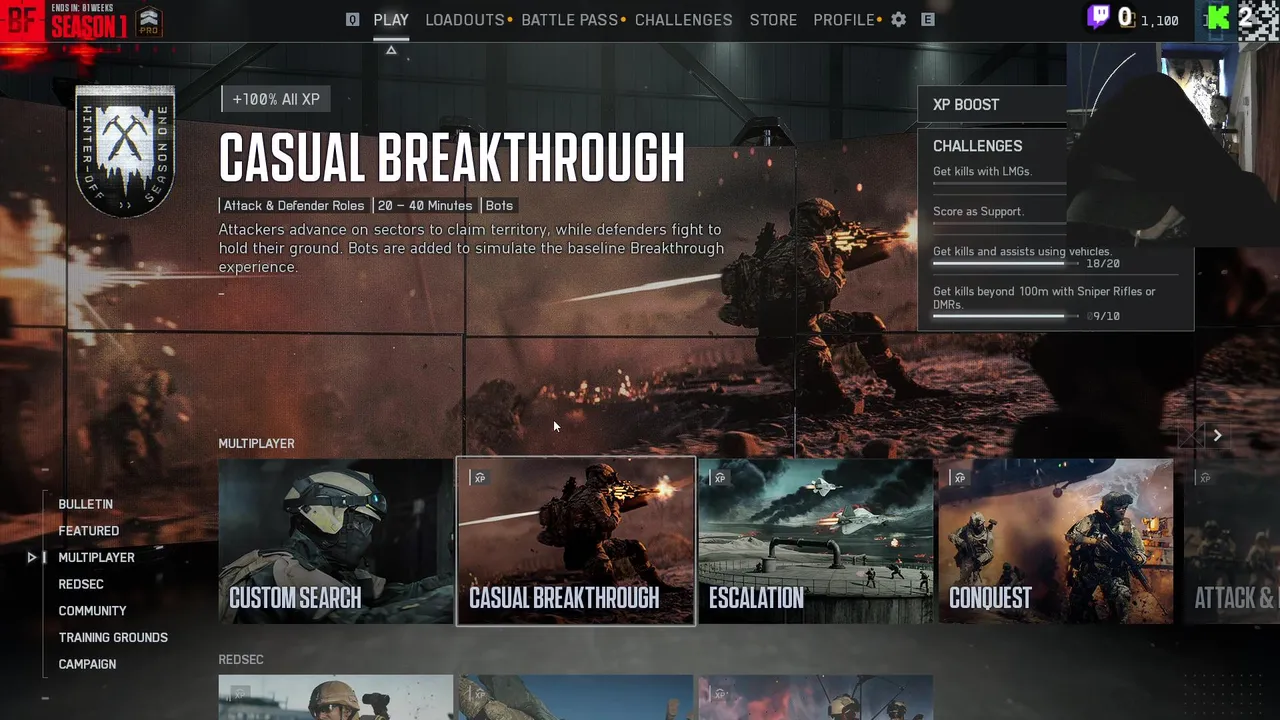Select the Casual Breakthrough mode card
Screen dimensions: 1280x720
pyautogui.click(x=576, y=541)
